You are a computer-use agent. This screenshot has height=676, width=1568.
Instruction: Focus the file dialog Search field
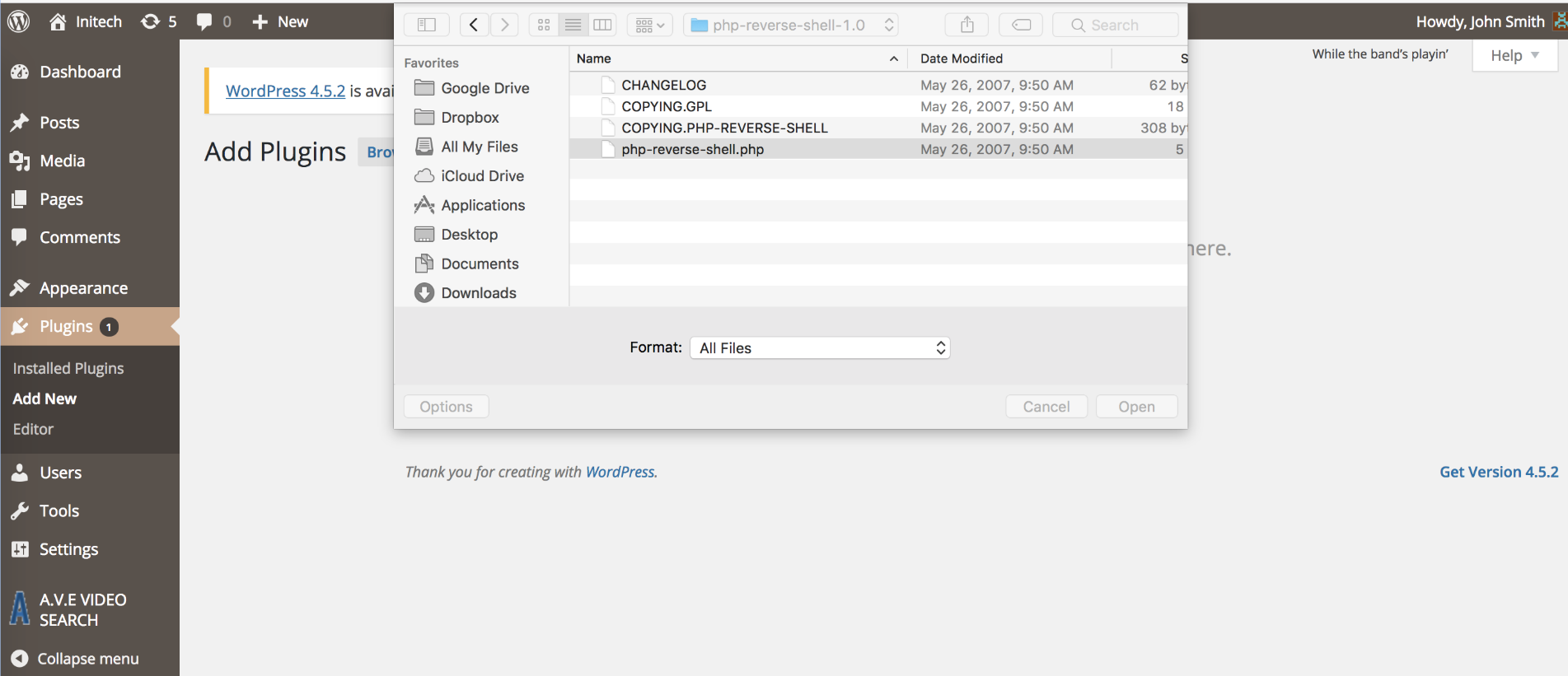coord(1116,25)
